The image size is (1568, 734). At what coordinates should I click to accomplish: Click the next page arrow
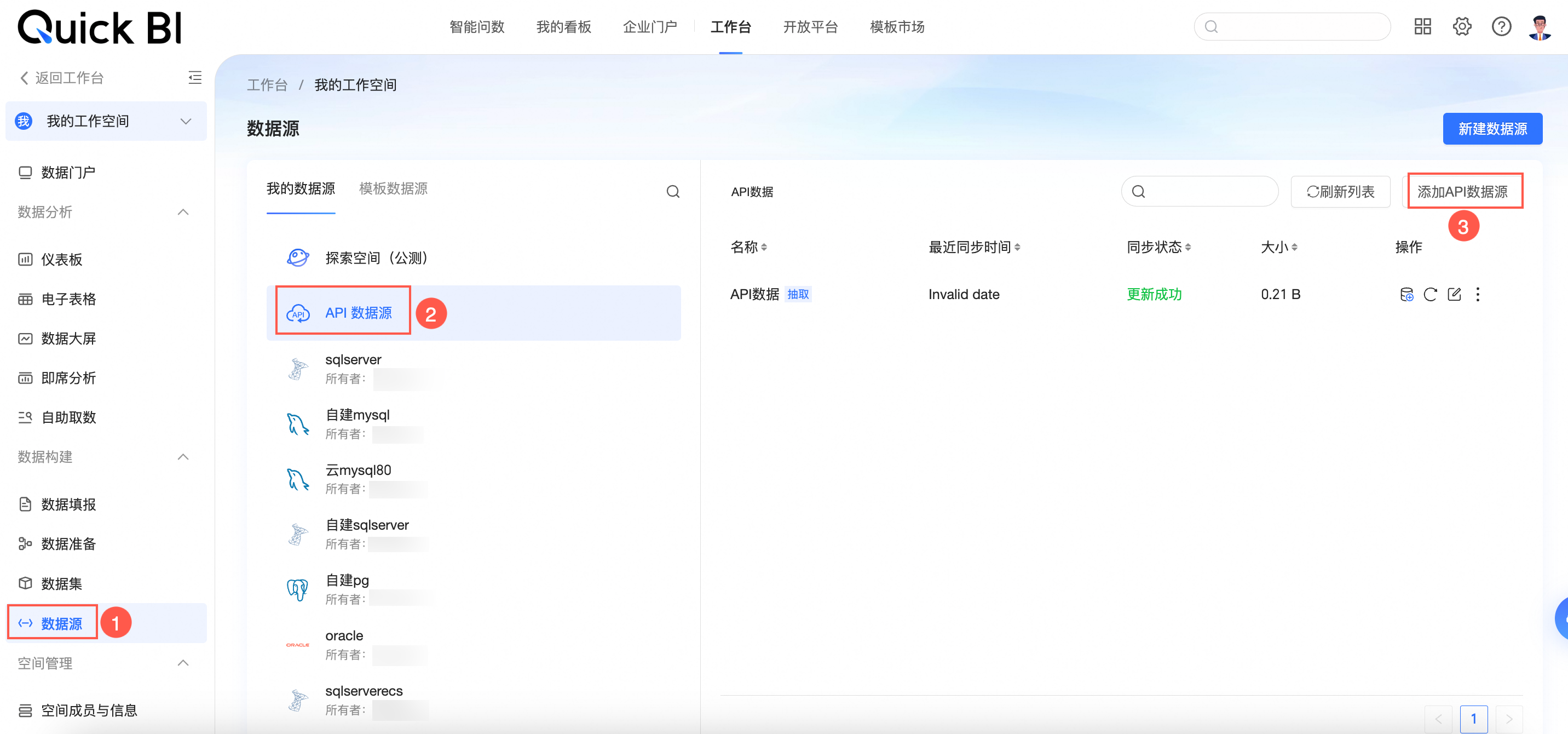coord(1508,719)
